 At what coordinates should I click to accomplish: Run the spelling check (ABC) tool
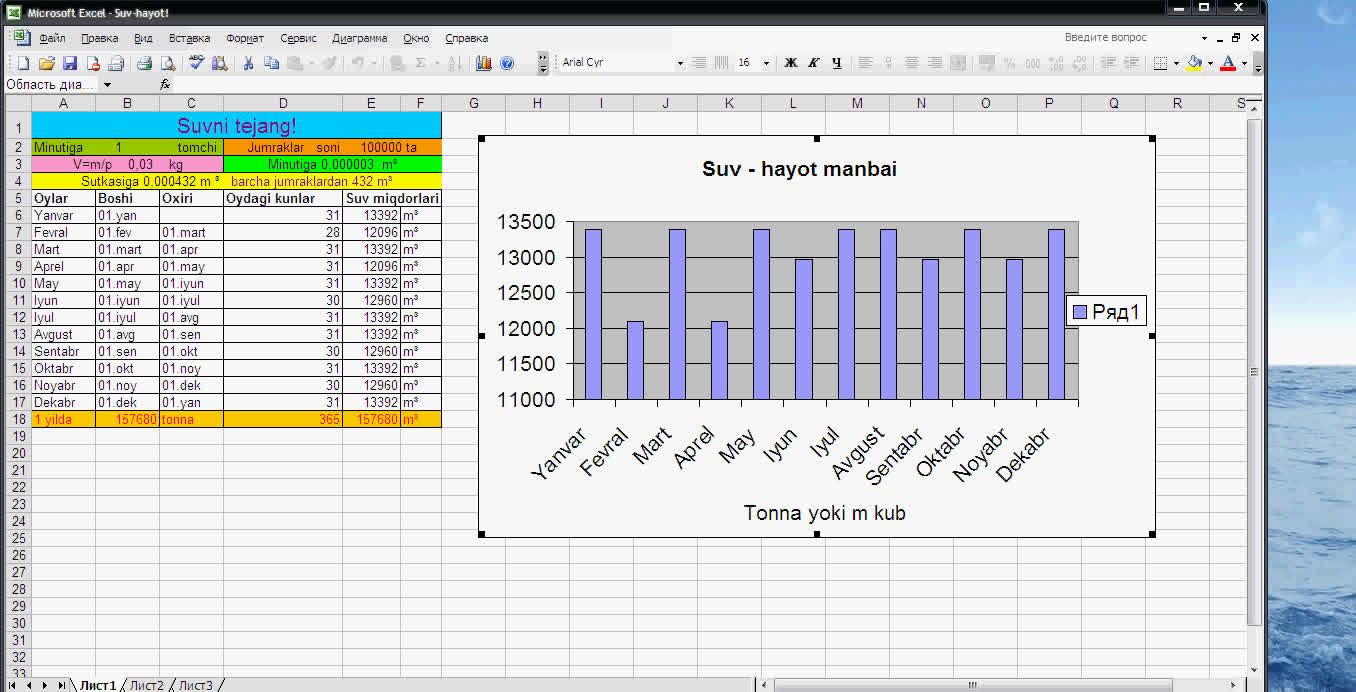[196, 63]
